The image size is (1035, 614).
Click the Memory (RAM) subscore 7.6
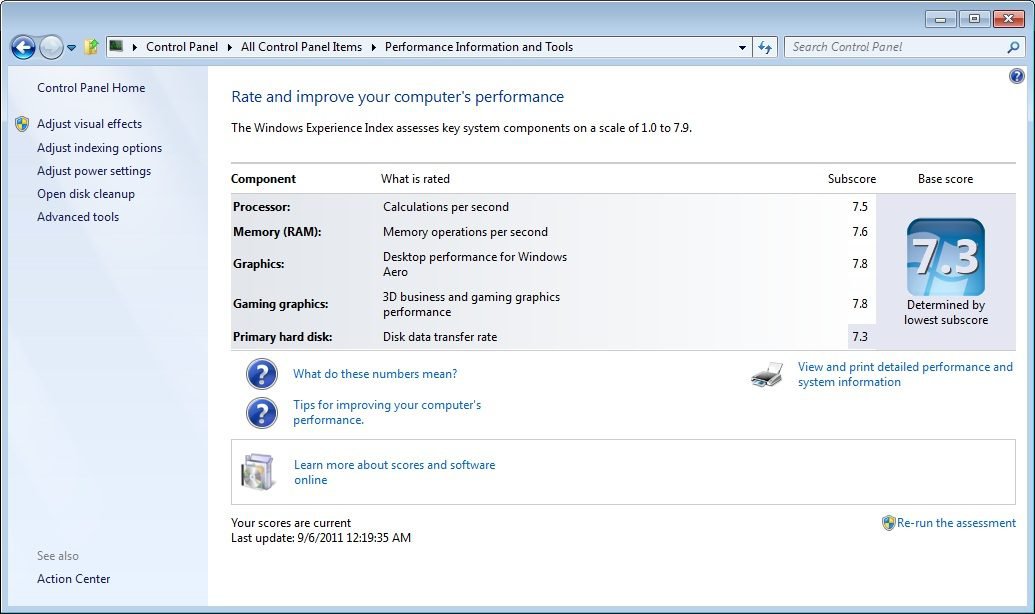[x=859, y=232]
